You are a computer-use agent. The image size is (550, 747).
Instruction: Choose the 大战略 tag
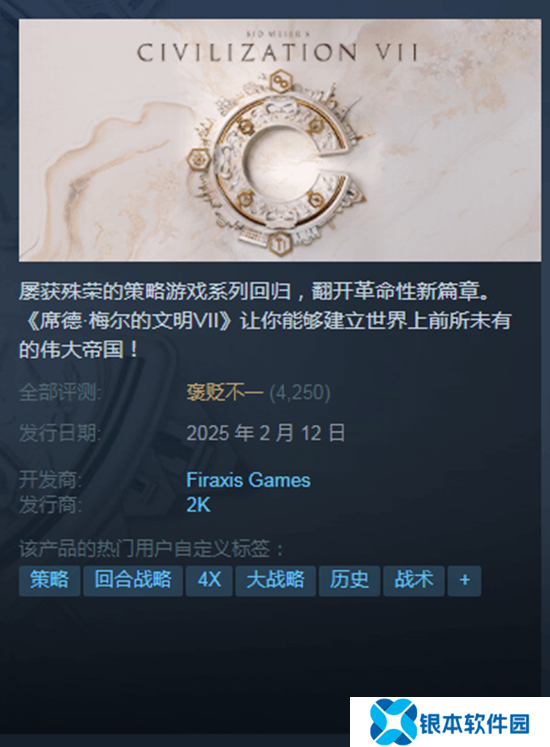275,580
